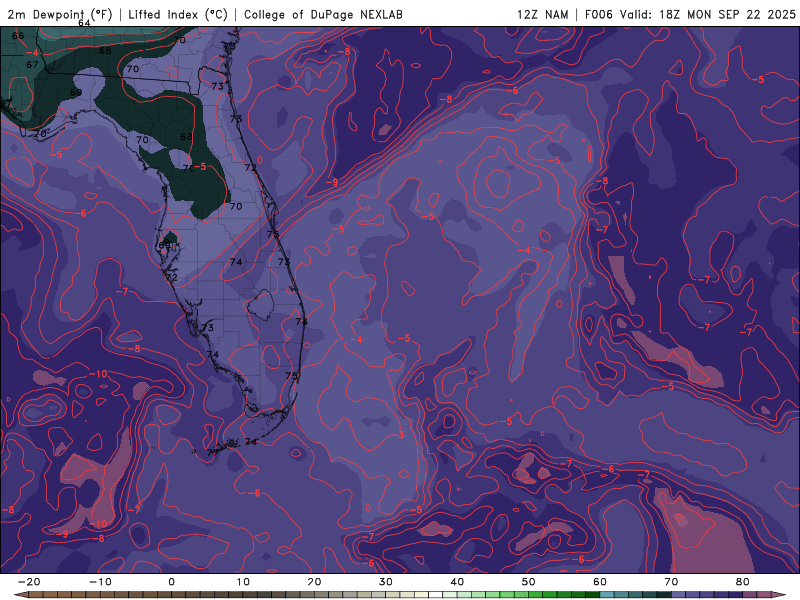Click the "College of DuPage NEXLAB" label

click(x=323, y=14)
